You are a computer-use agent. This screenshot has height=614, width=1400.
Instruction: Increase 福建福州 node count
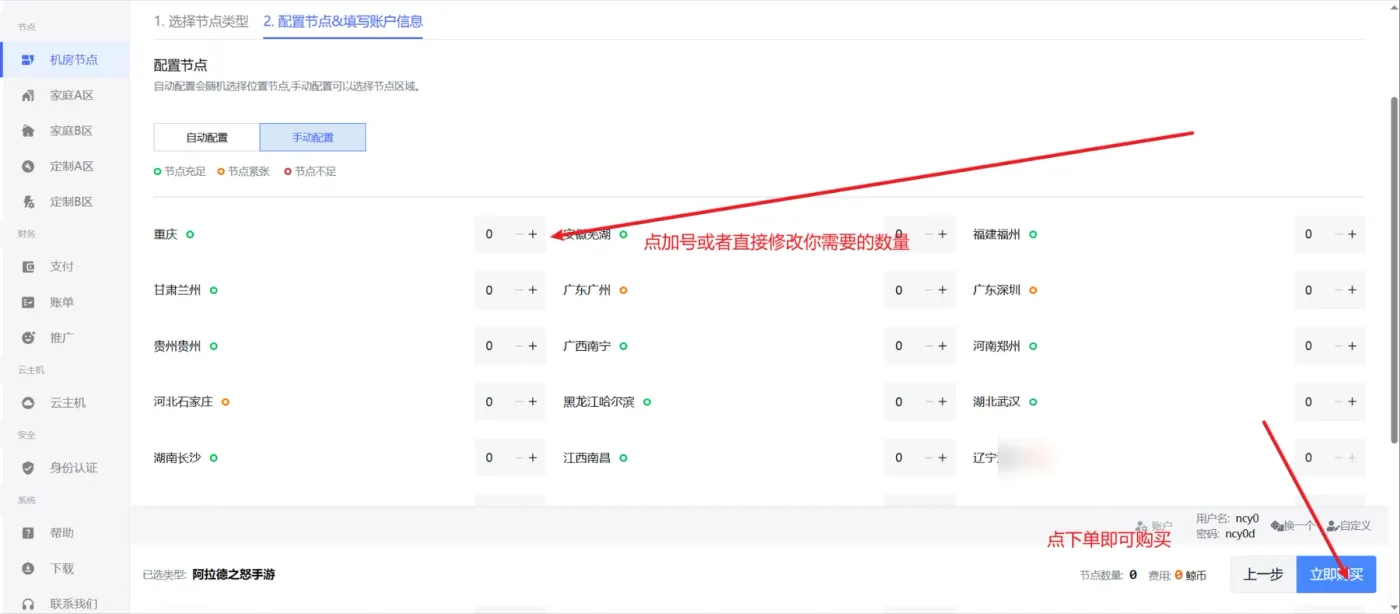1352,234
